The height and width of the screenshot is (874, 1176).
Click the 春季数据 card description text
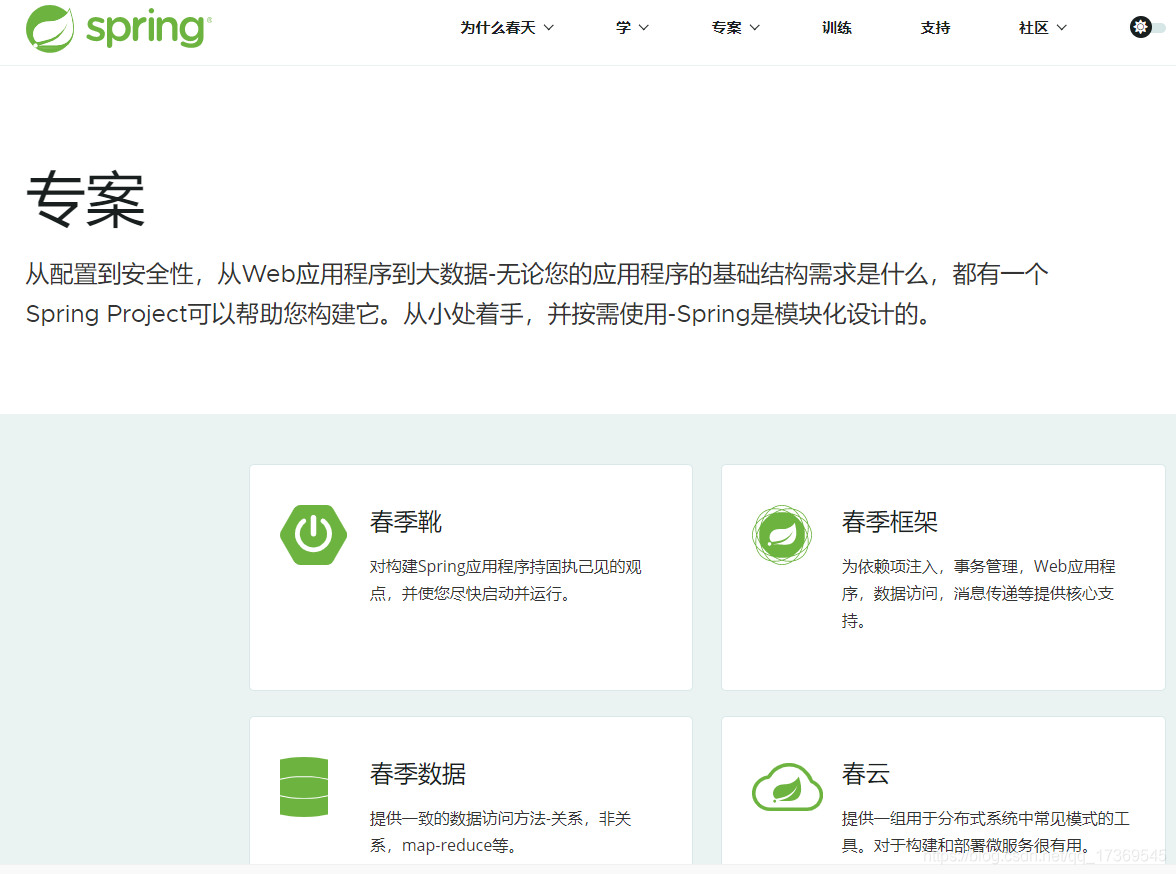500,832
